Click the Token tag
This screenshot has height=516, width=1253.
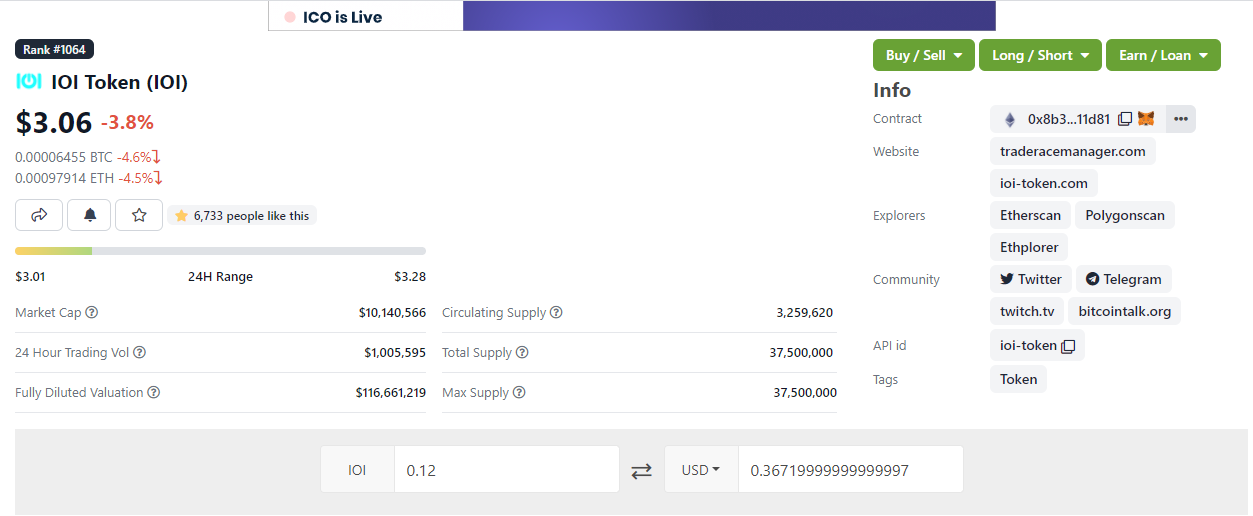[x=1018, y=379]
